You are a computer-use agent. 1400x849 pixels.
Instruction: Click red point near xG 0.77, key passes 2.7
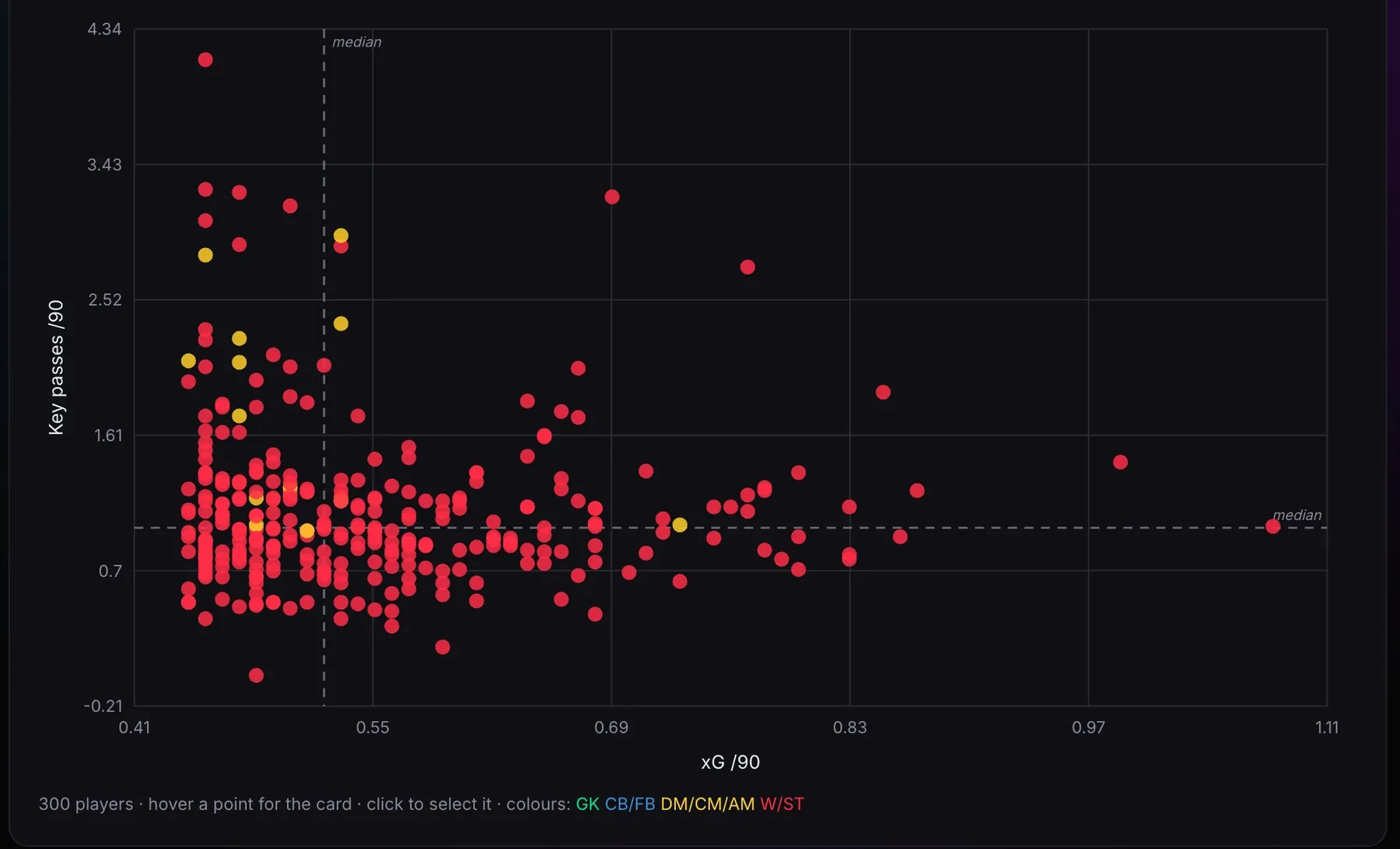(747, 267)
